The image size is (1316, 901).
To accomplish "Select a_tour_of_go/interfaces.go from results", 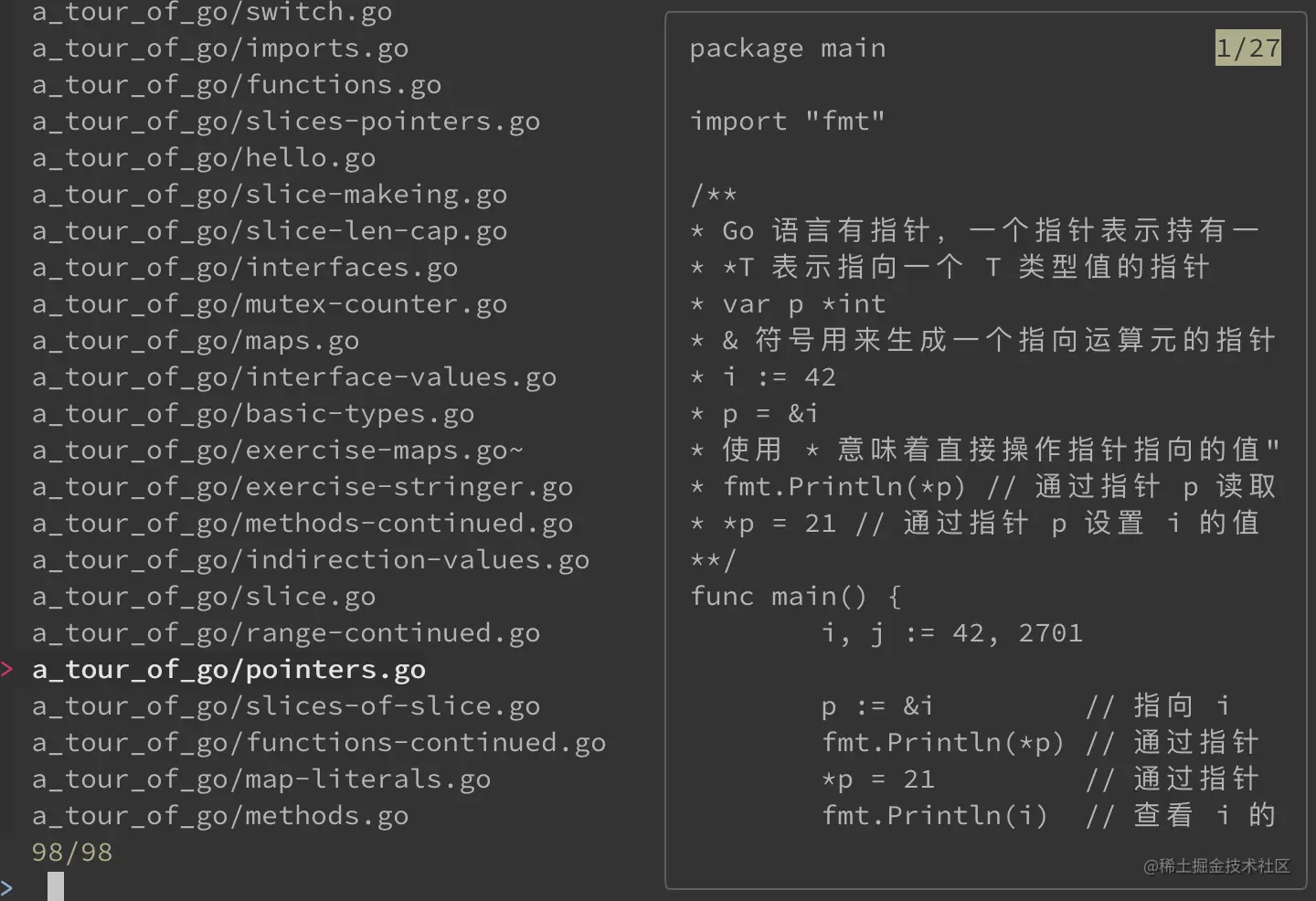I will tap(245, 268).
